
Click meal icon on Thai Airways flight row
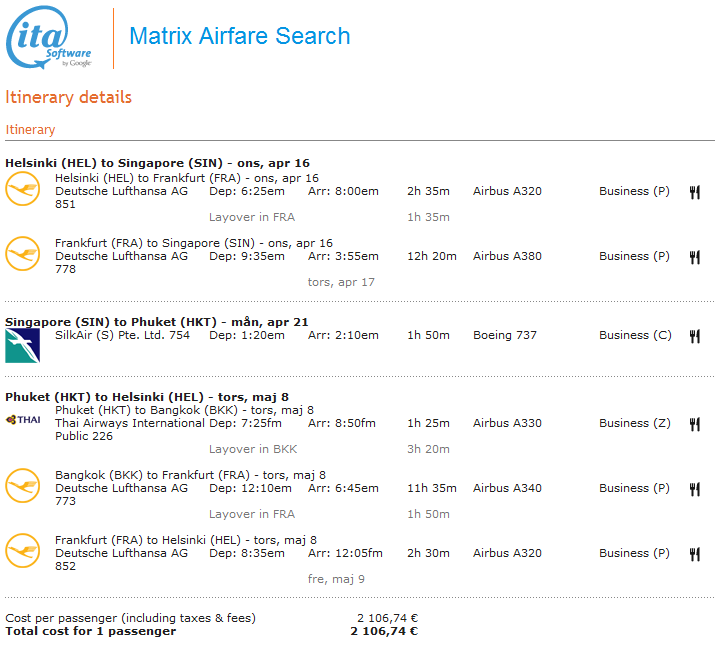[694, 424]
